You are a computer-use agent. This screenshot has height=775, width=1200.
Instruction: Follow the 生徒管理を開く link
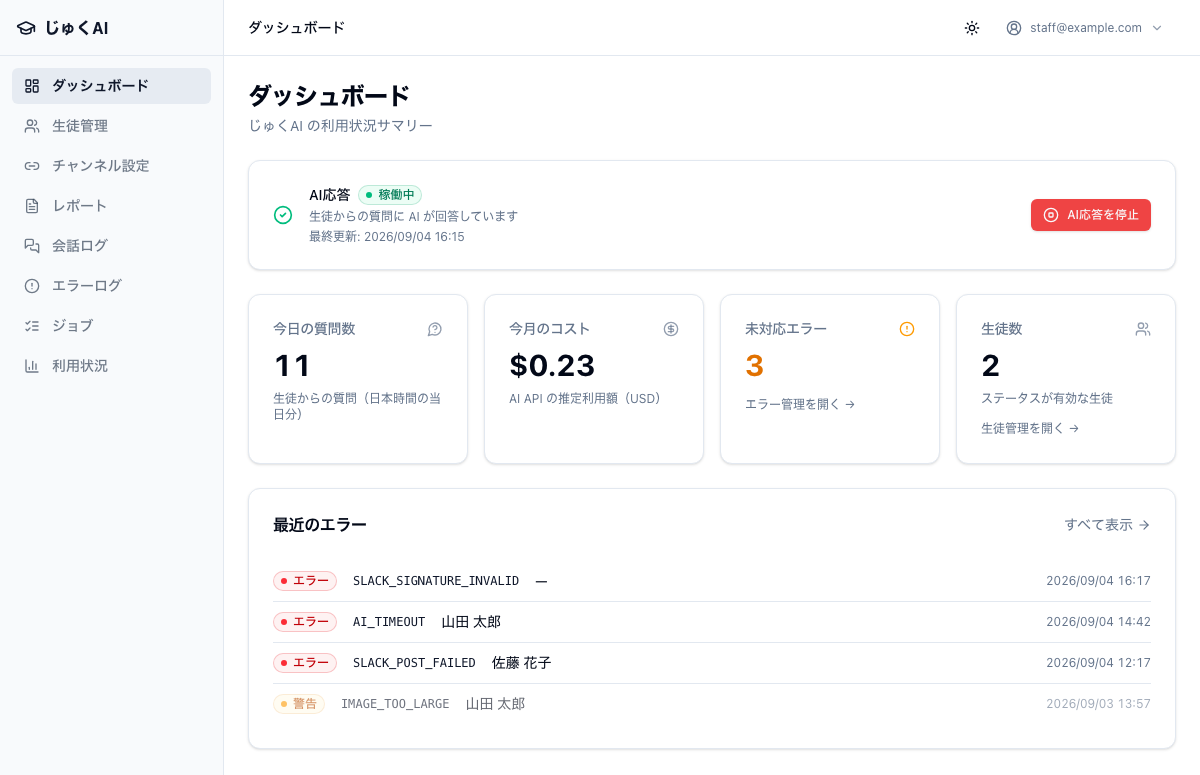click(x=1031, y=428)
